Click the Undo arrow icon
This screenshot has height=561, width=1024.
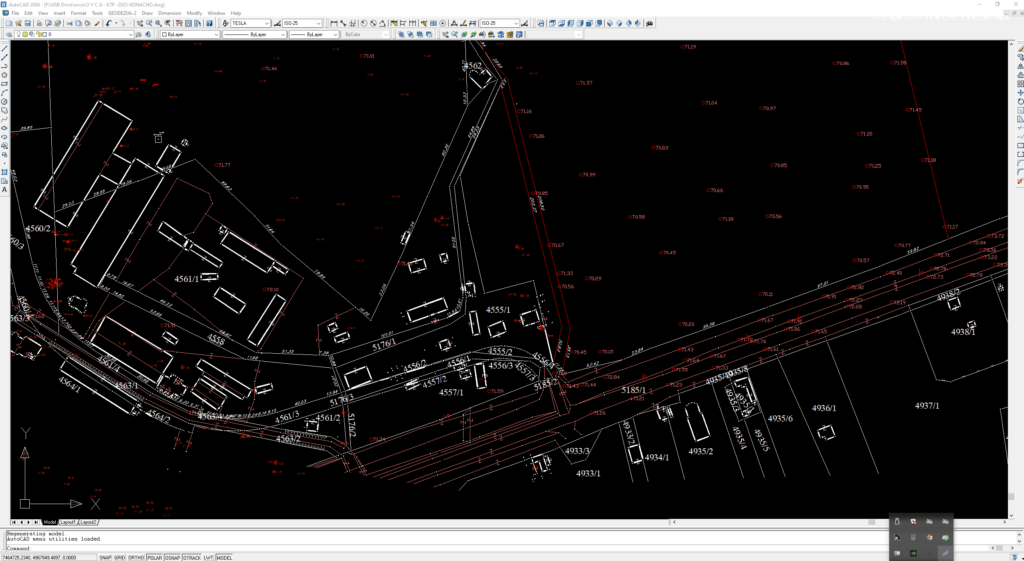pyautogui.click(x=108, y=22)
